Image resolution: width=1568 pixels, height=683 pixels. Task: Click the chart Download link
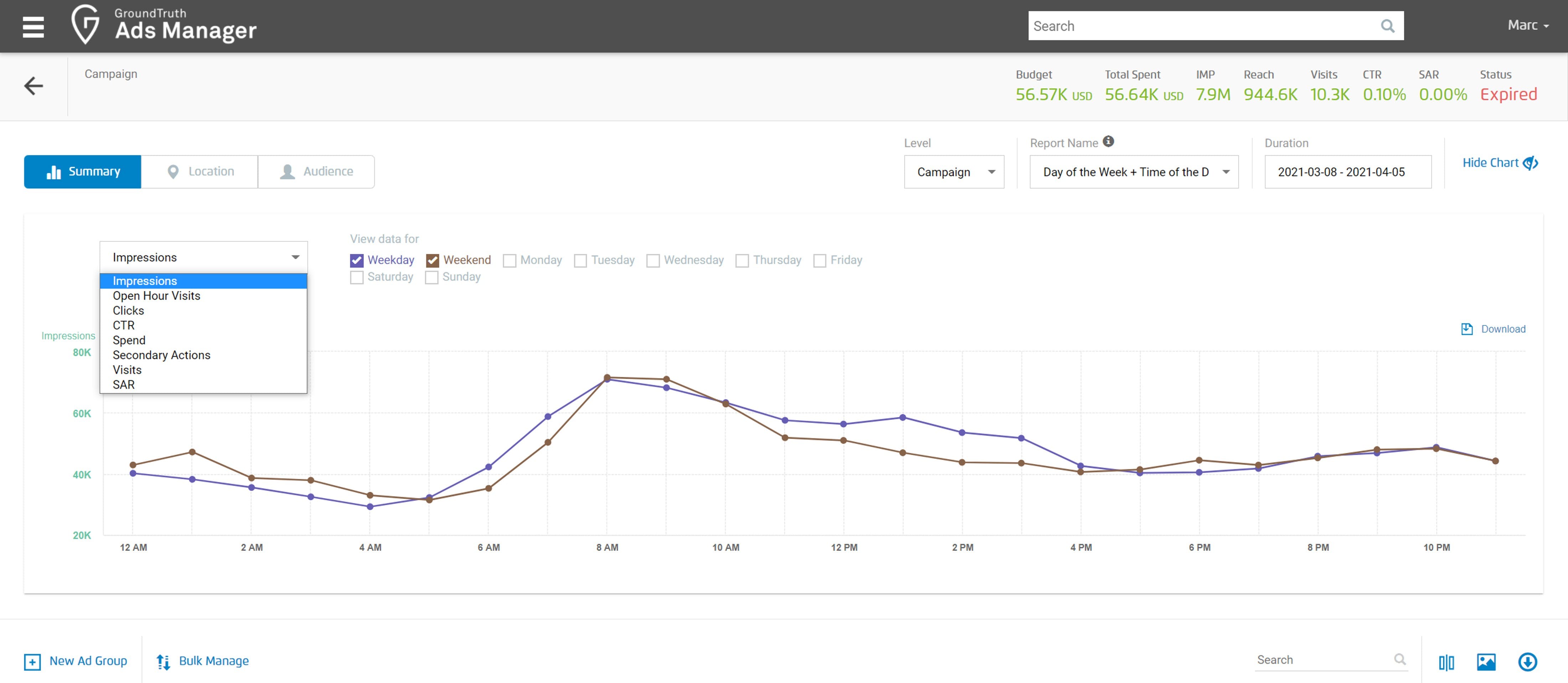click(x=1493, y=329)
